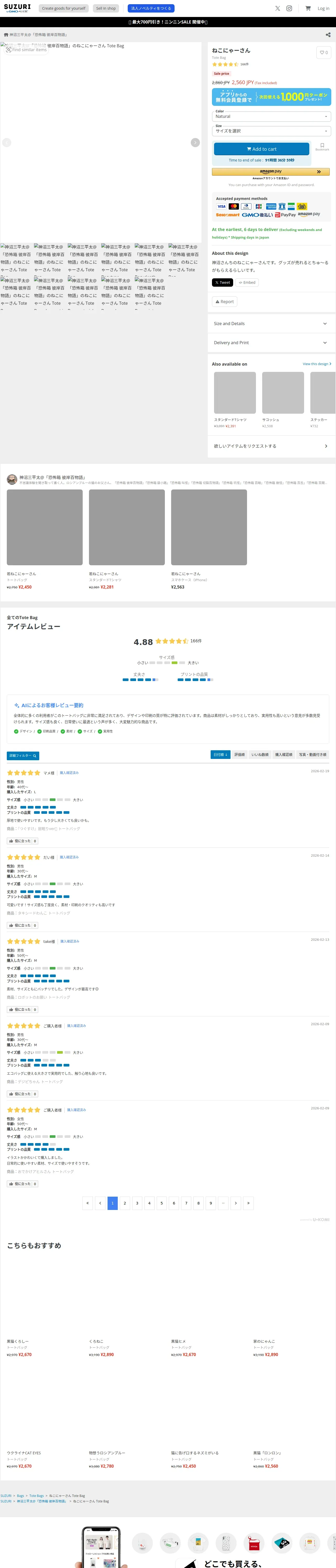Click the SUZURI logo

coord(17,8)
